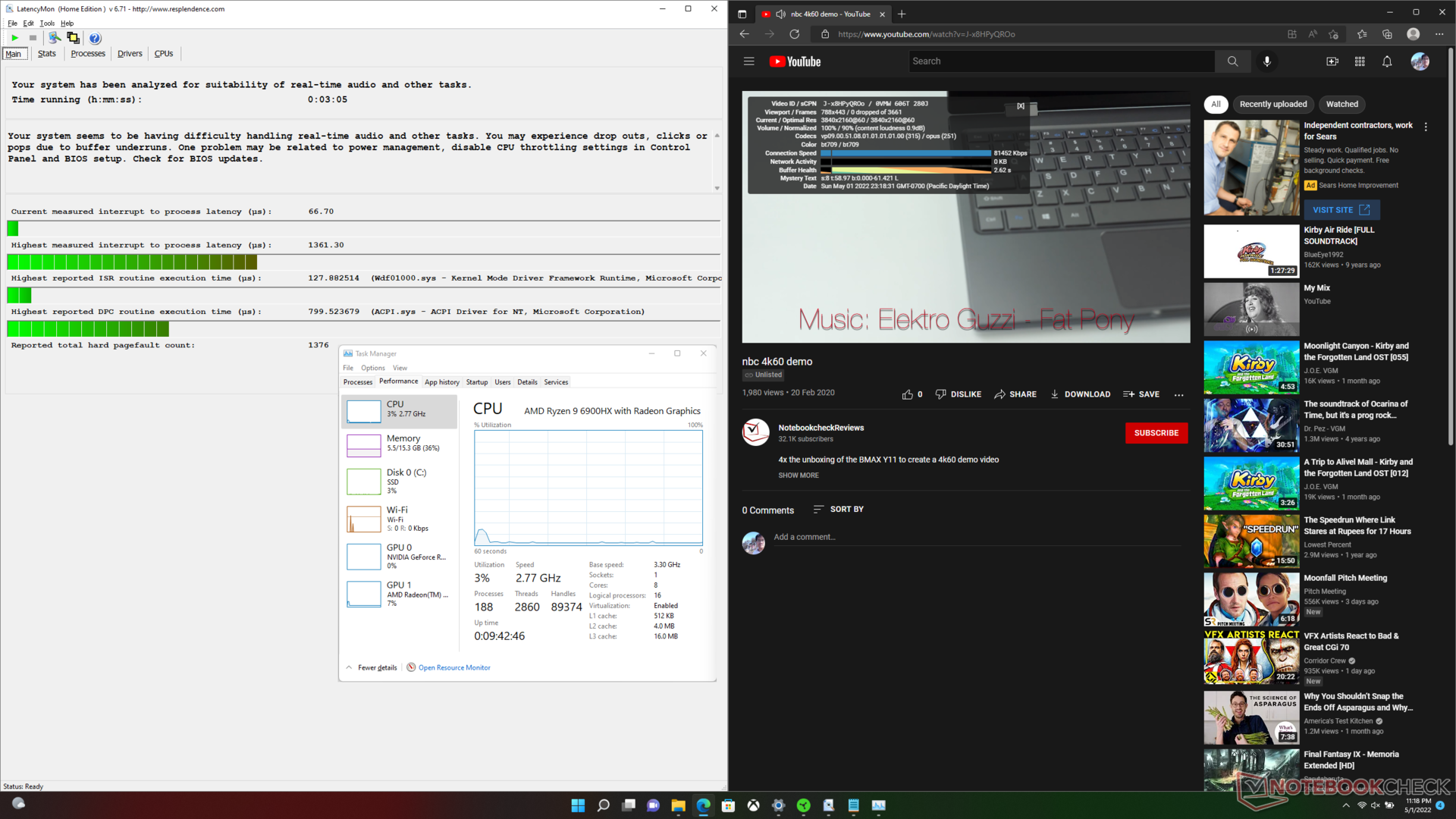Select Wi-Fi performance item
The height and width of the screenshot is (819, 1456).
point(399,519)
